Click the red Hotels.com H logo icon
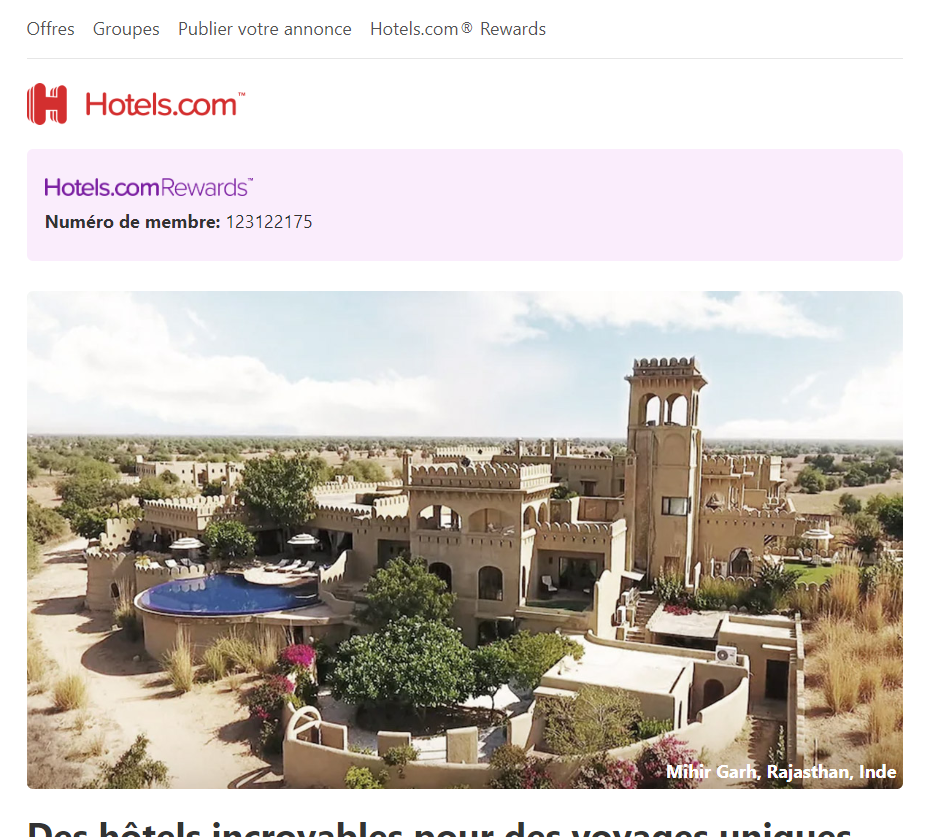Viewport: 929px width, 837px height. click(x=47, y=104)
